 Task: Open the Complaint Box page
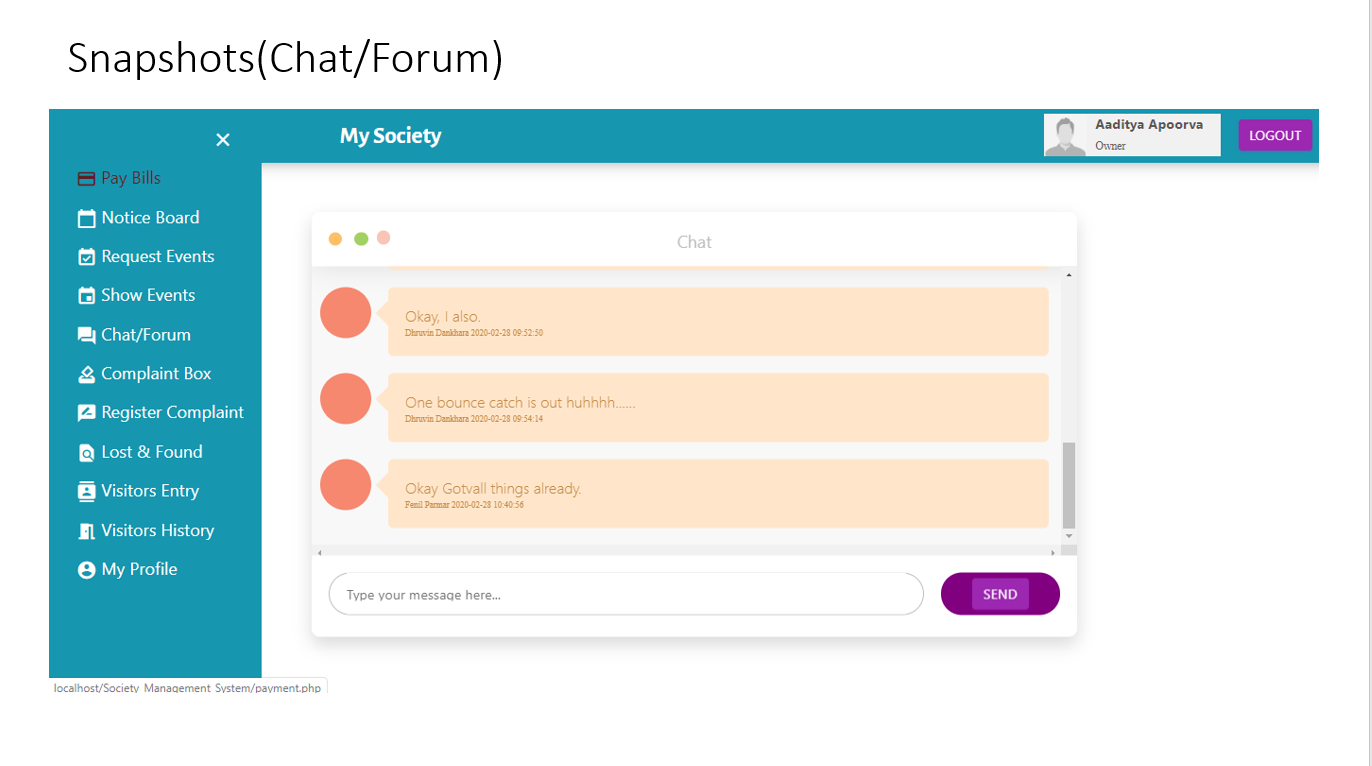point(156,373)
